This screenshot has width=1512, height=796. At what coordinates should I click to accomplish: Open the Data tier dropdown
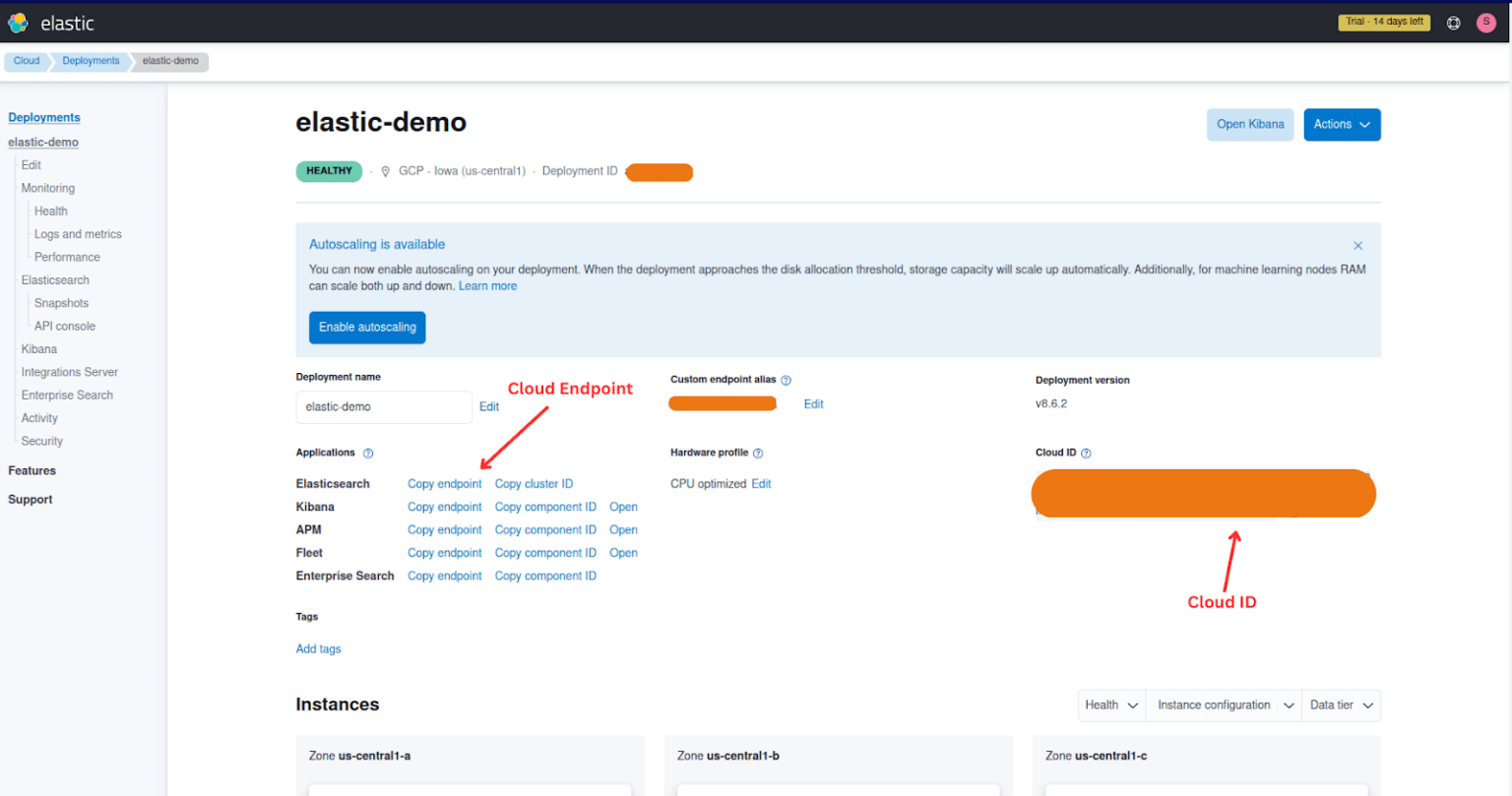tap(1341, 704)
